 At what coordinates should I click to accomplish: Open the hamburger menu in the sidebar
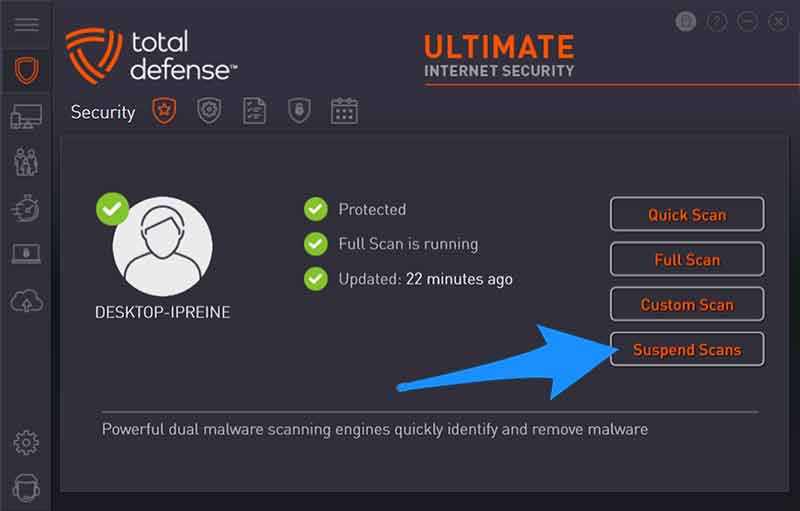pyautogui.click(x=27, y=24)
